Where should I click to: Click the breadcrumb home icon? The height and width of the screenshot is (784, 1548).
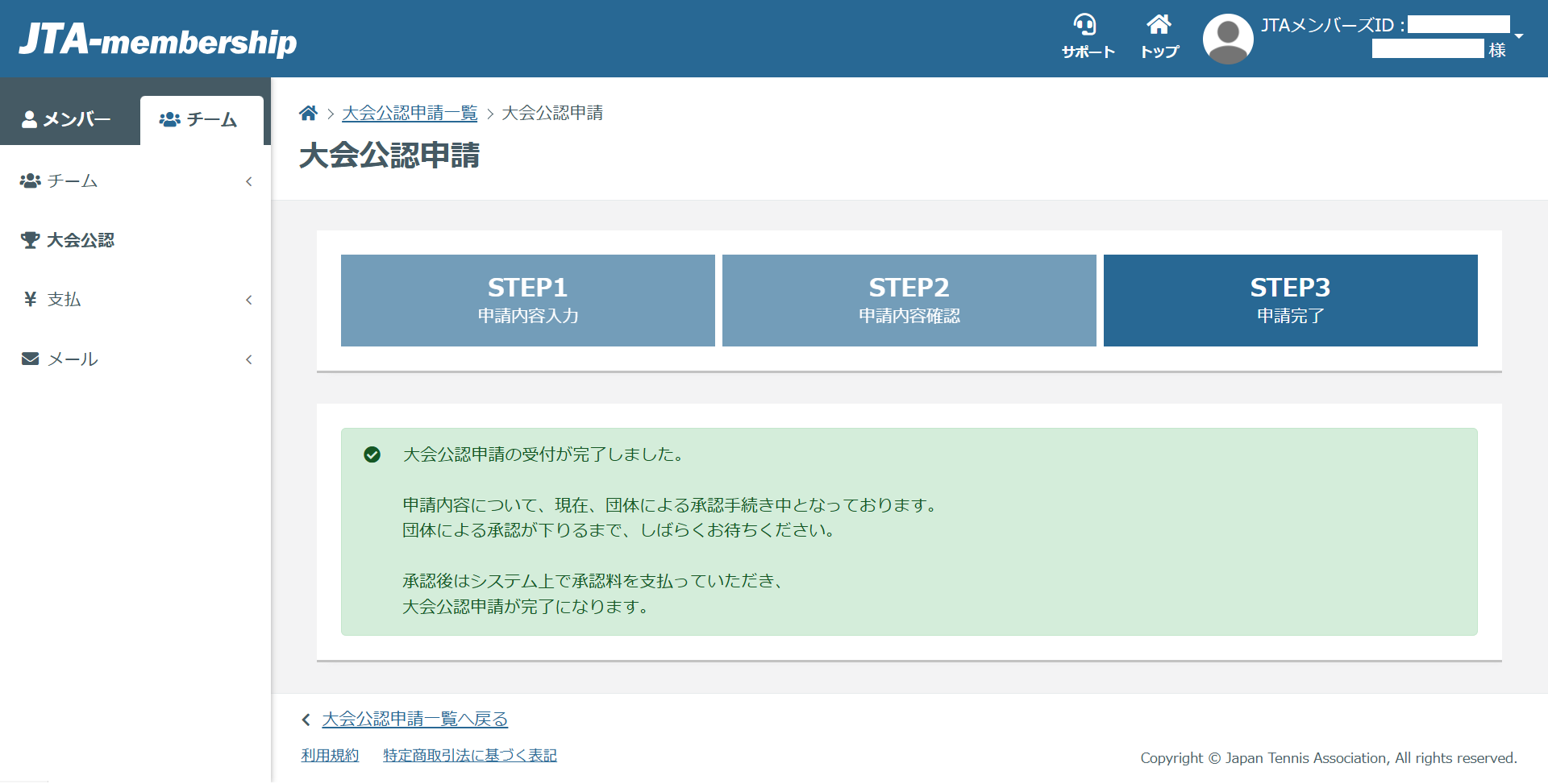pos(308,114)
